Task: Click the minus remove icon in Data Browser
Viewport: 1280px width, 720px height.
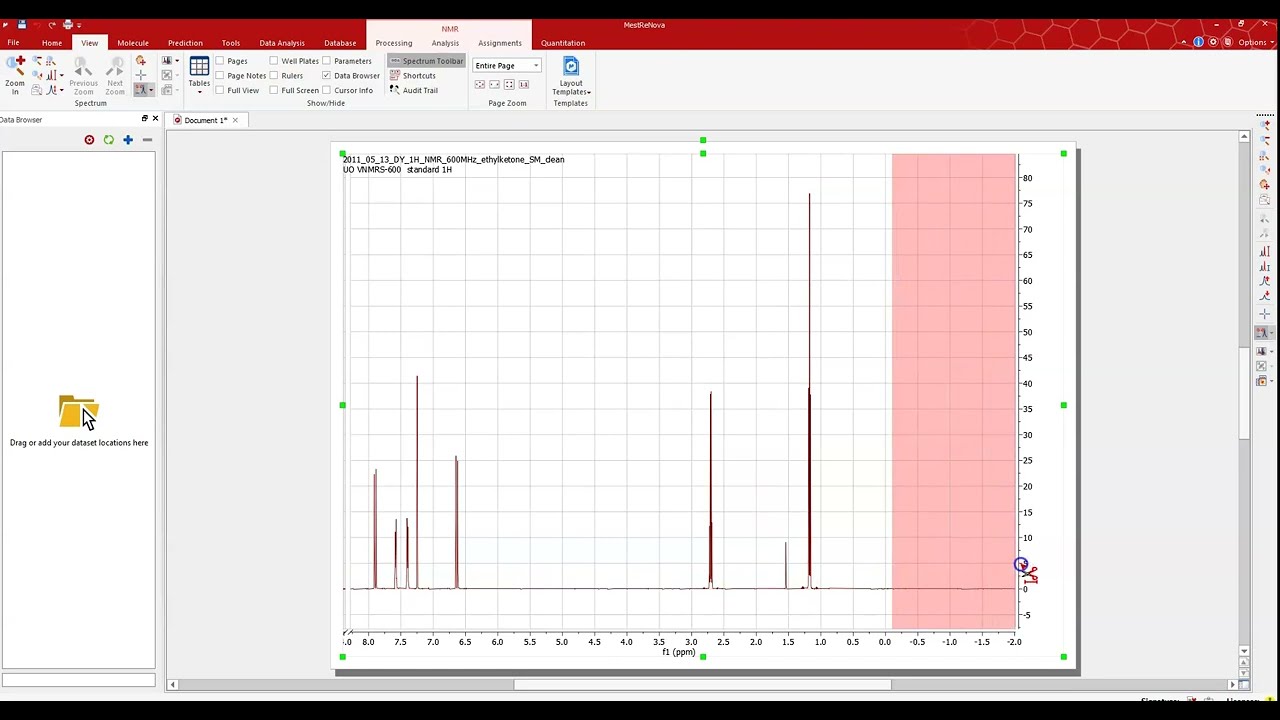Action: tap(147, 140)
